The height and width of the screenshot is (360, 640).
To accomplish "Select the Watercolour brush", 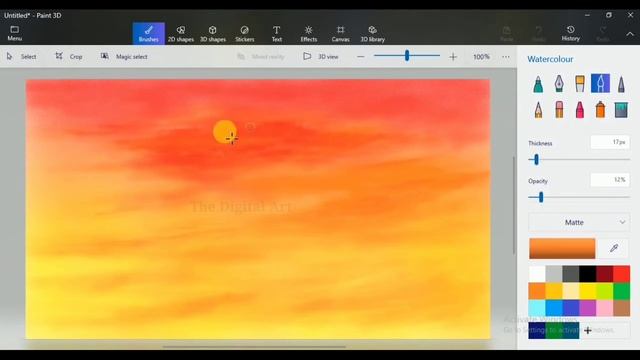I will point(600,83).
